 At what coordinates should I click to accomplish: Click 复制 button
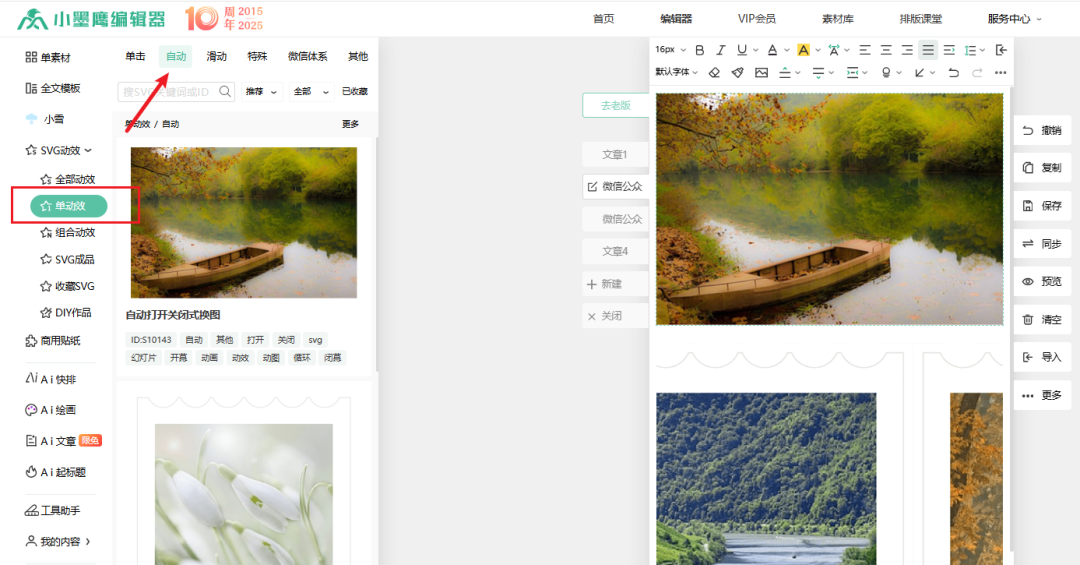pyautogui.click(x=1042, y=167)
